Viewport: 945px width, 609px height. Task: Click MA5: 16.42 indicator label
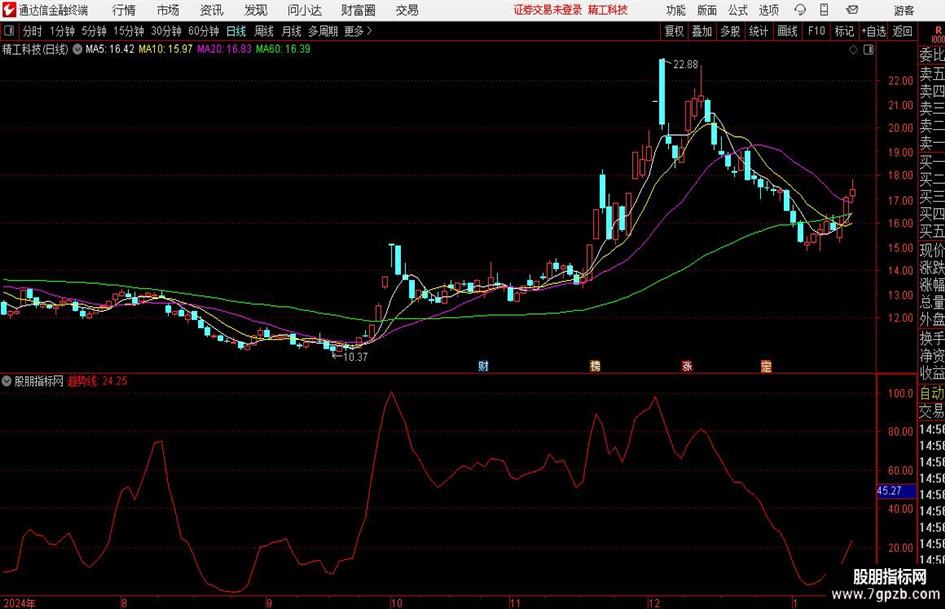tap(110, 49)
